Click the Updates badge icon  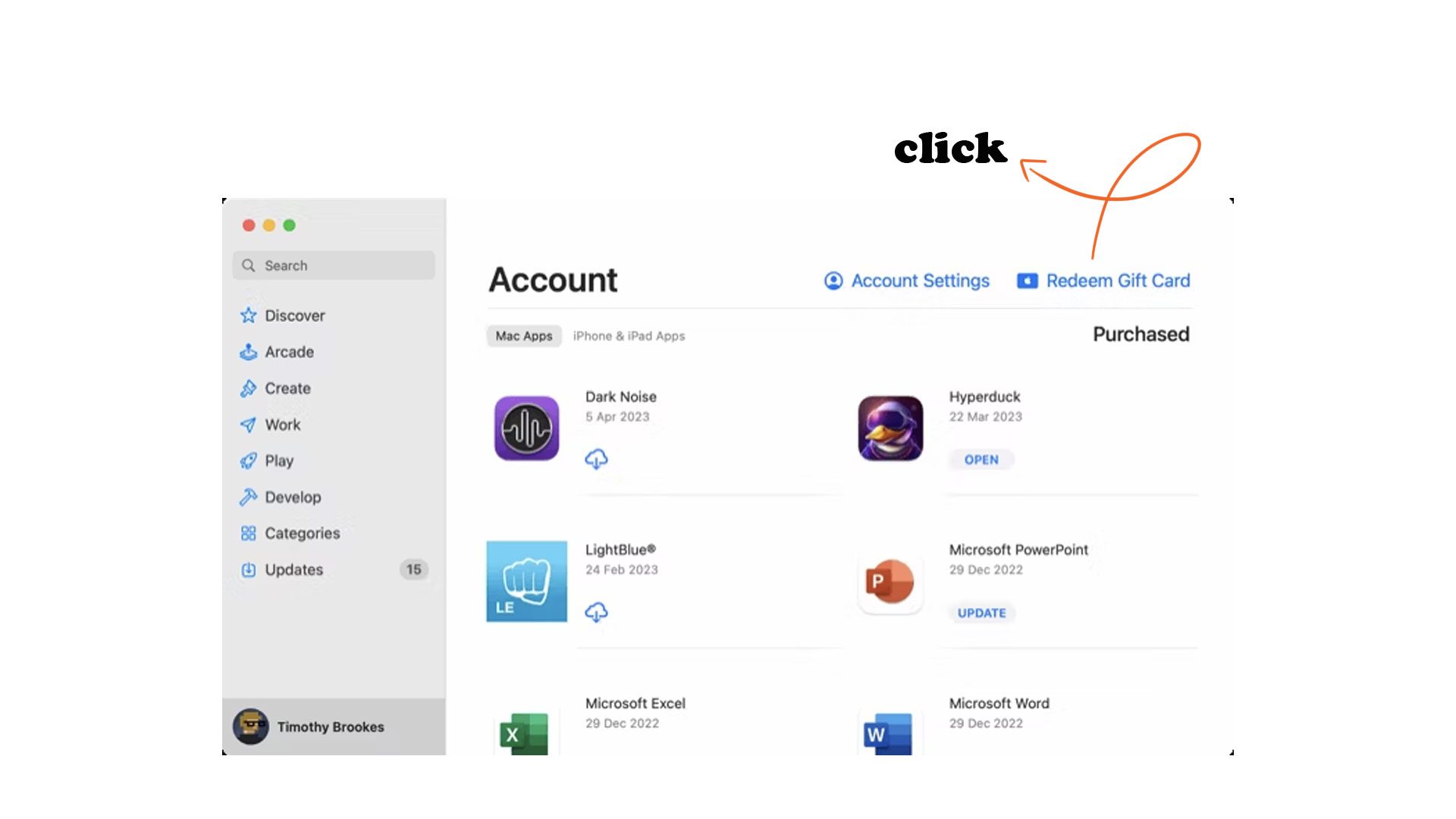[x=413, y=569]
